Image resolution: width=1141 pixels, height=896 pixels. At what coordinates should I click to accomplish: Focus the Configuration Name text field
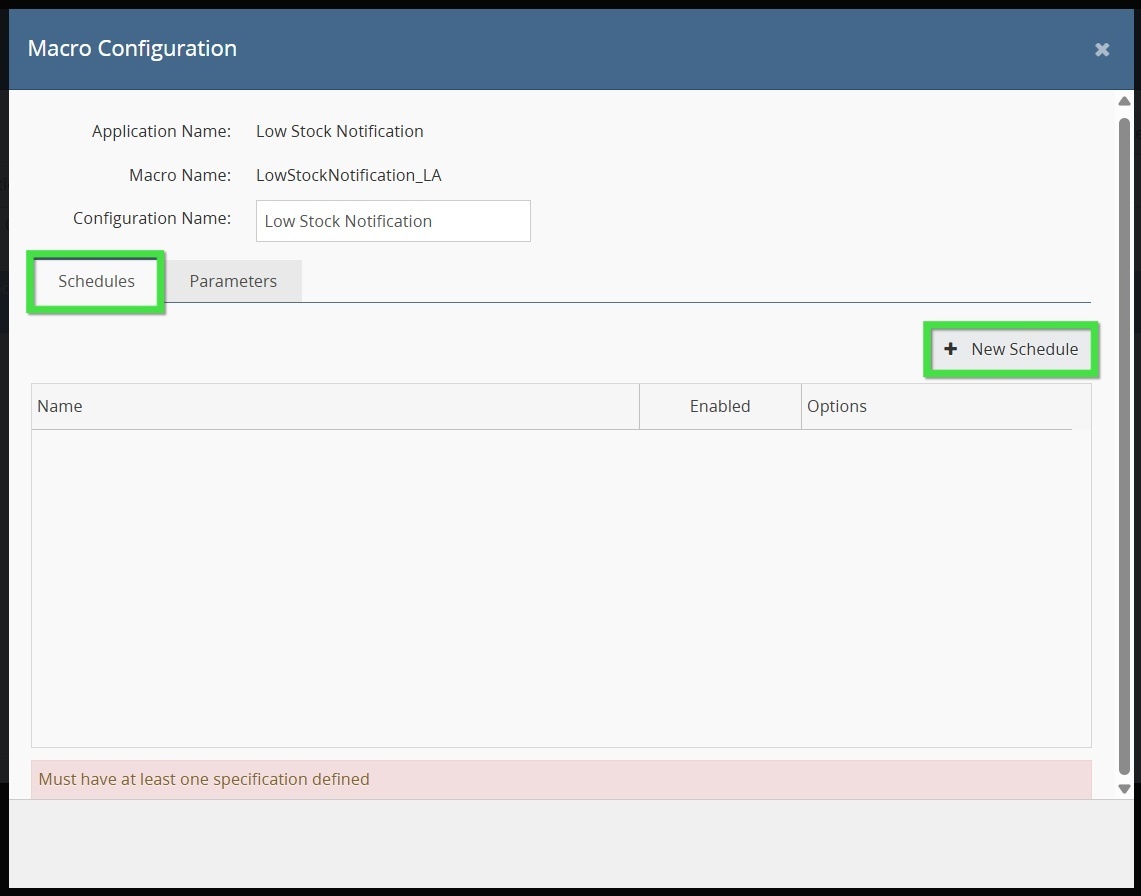393,221
